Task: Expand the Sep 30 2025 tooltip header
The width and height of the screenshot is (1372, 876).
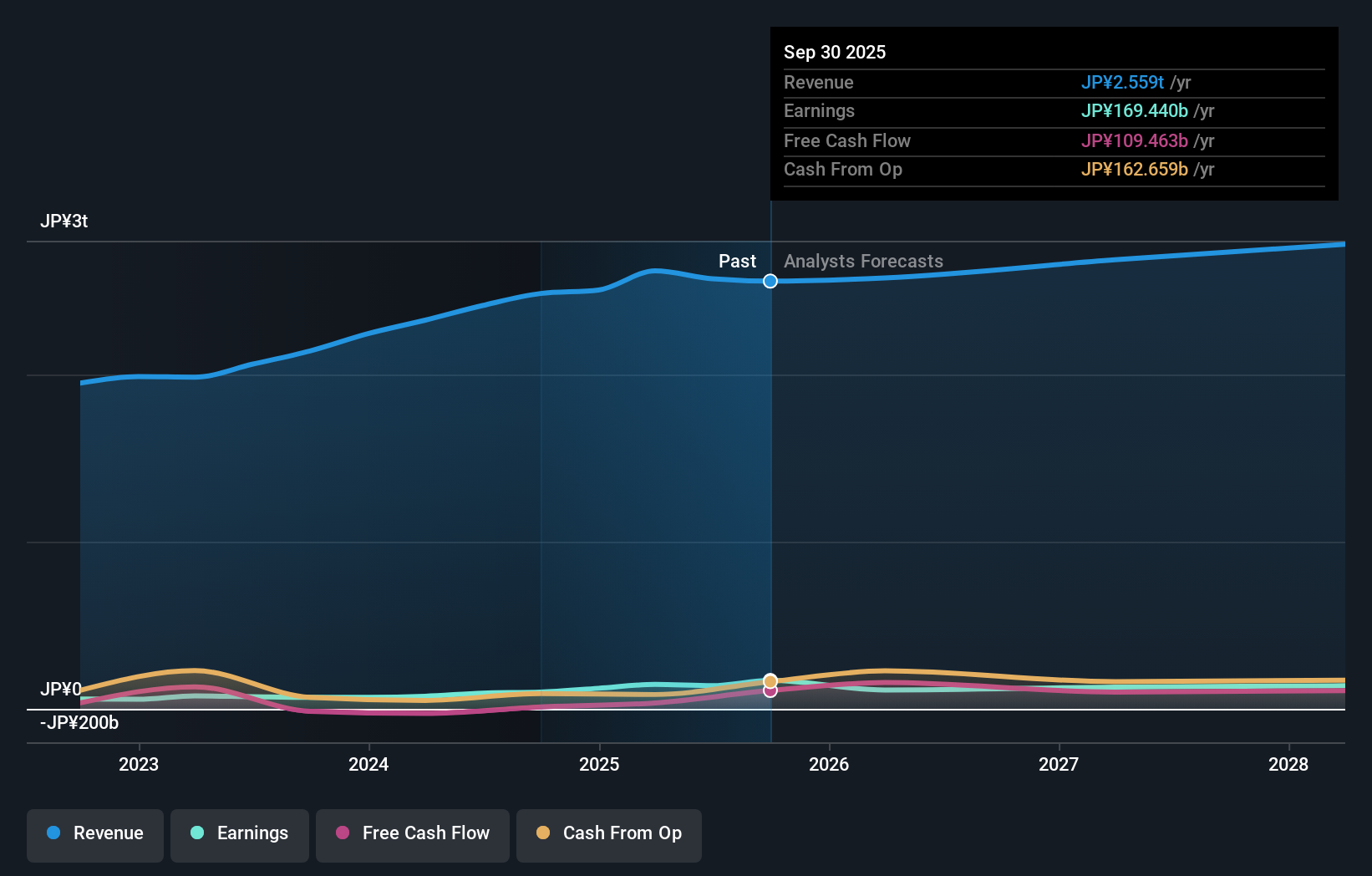Action: tap(834, 52)
